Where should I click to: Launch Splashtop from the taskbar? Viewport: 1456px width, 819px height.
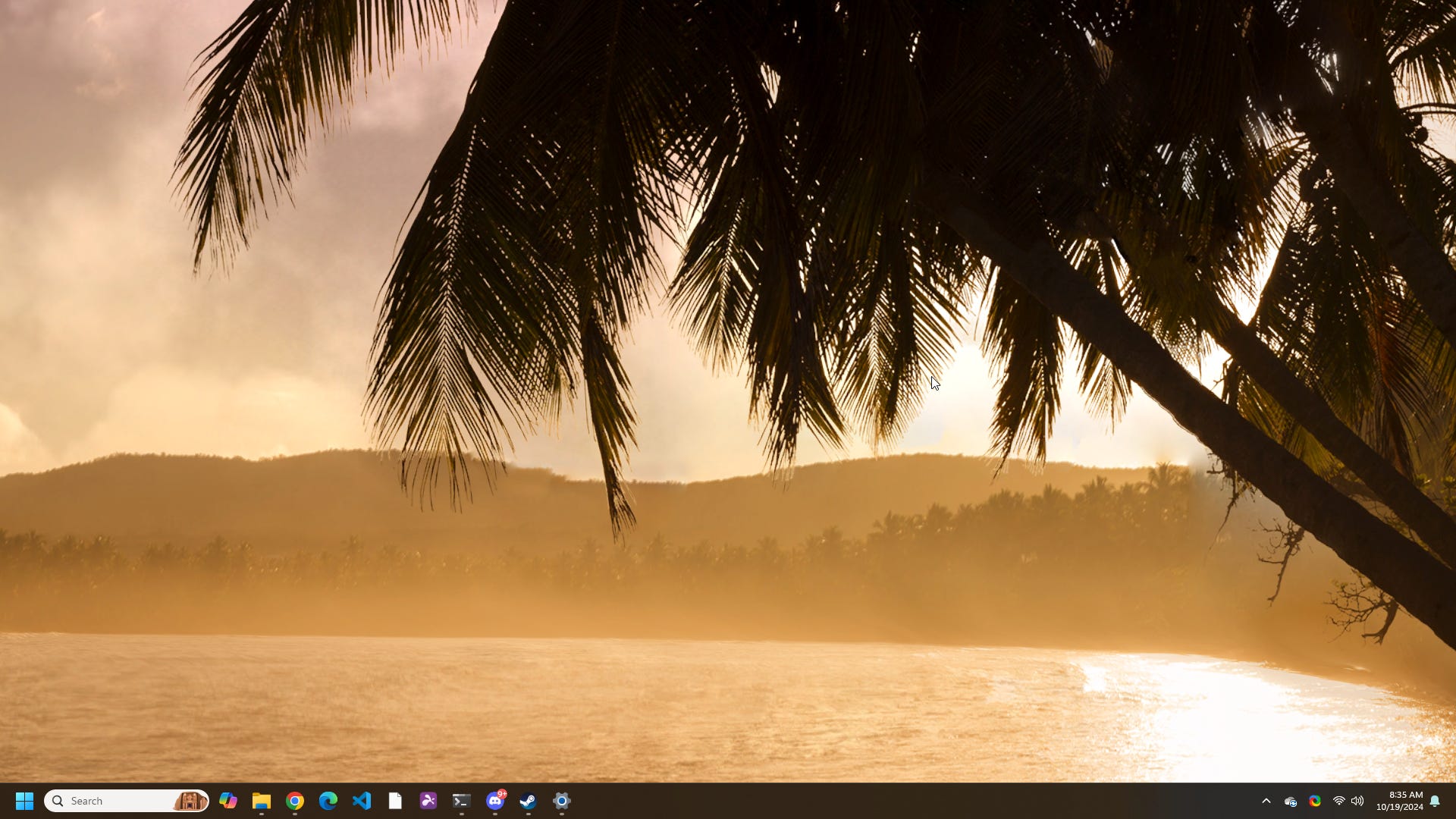pos(428,801)
